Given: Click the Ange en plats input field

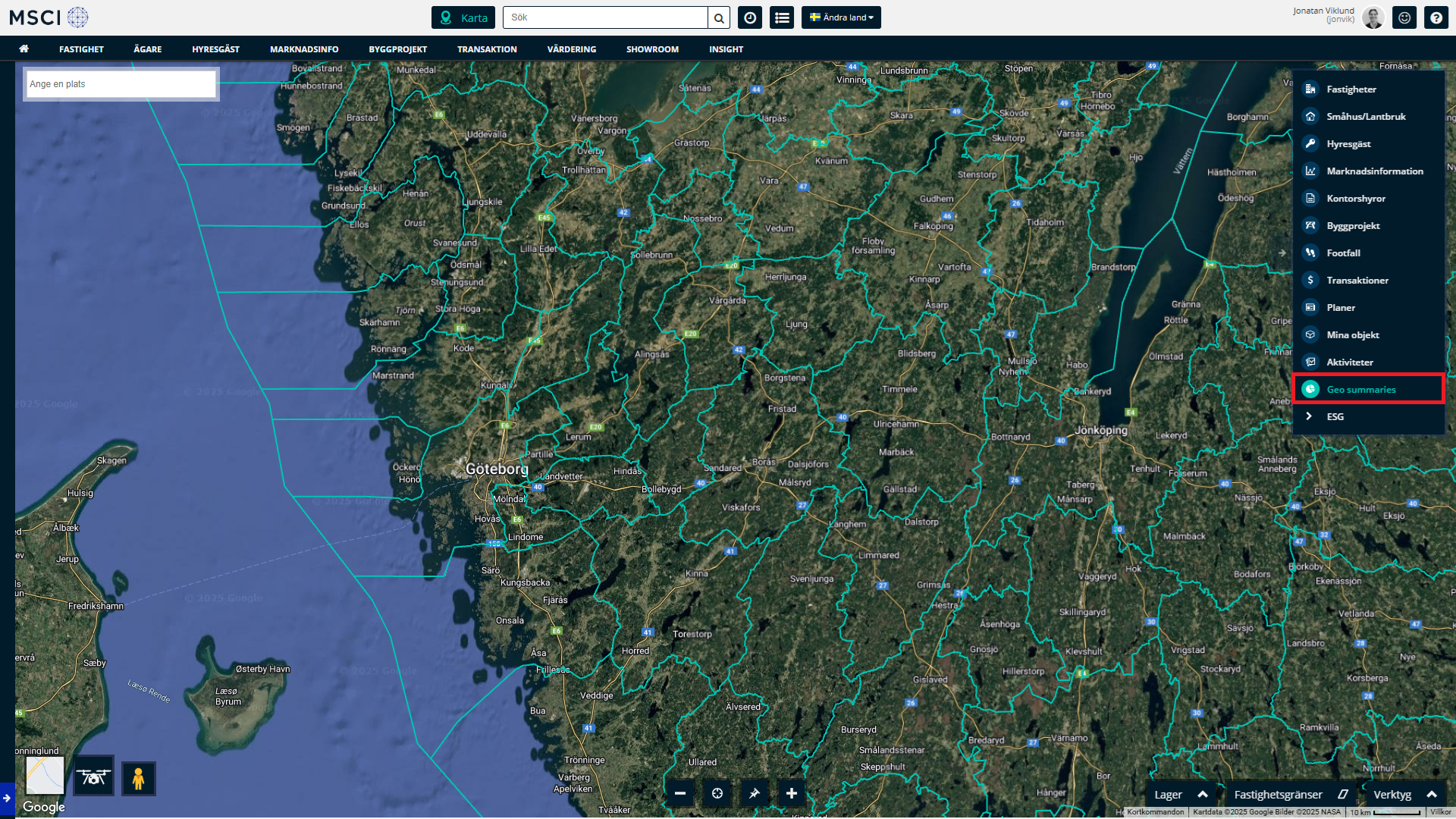Looking at the screenshot, I should click(x=121, y=84).
